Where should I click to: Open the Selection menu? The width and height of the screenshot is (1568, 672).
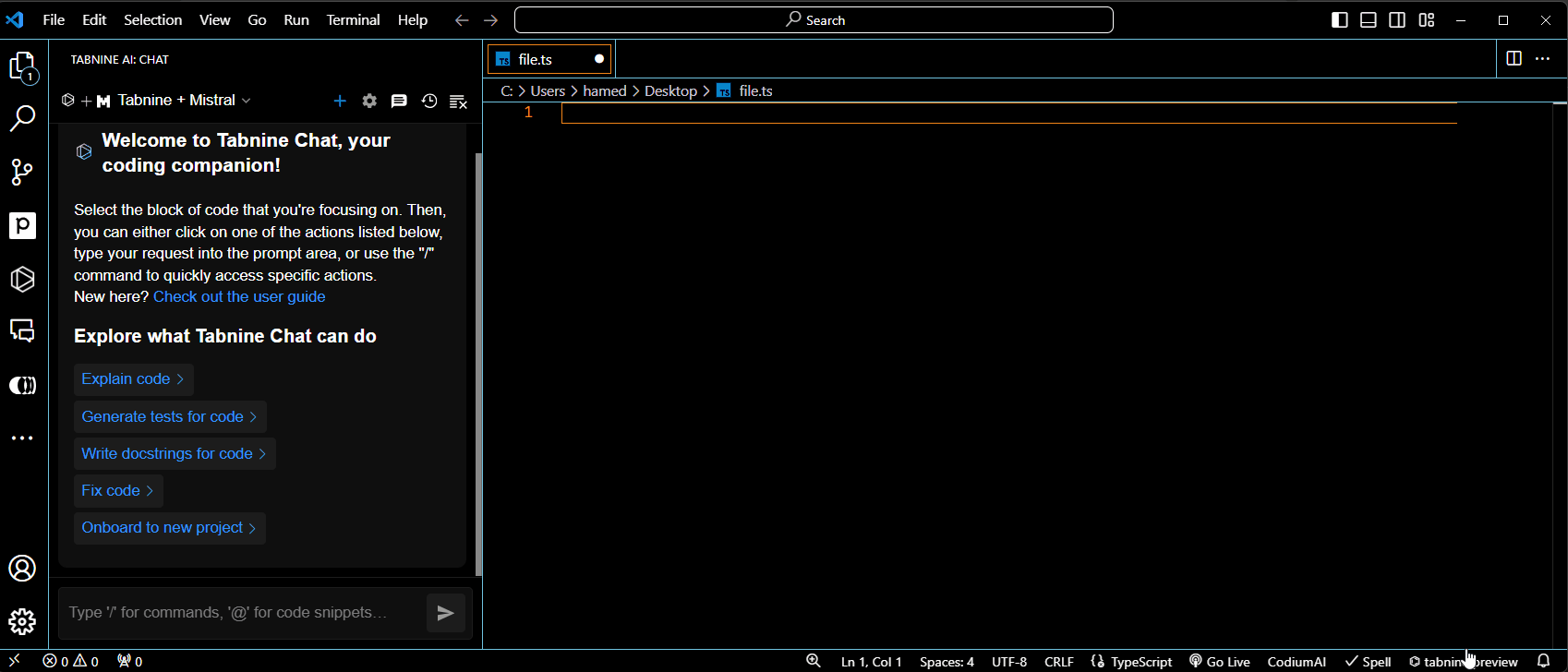click(x=153, y=20)
